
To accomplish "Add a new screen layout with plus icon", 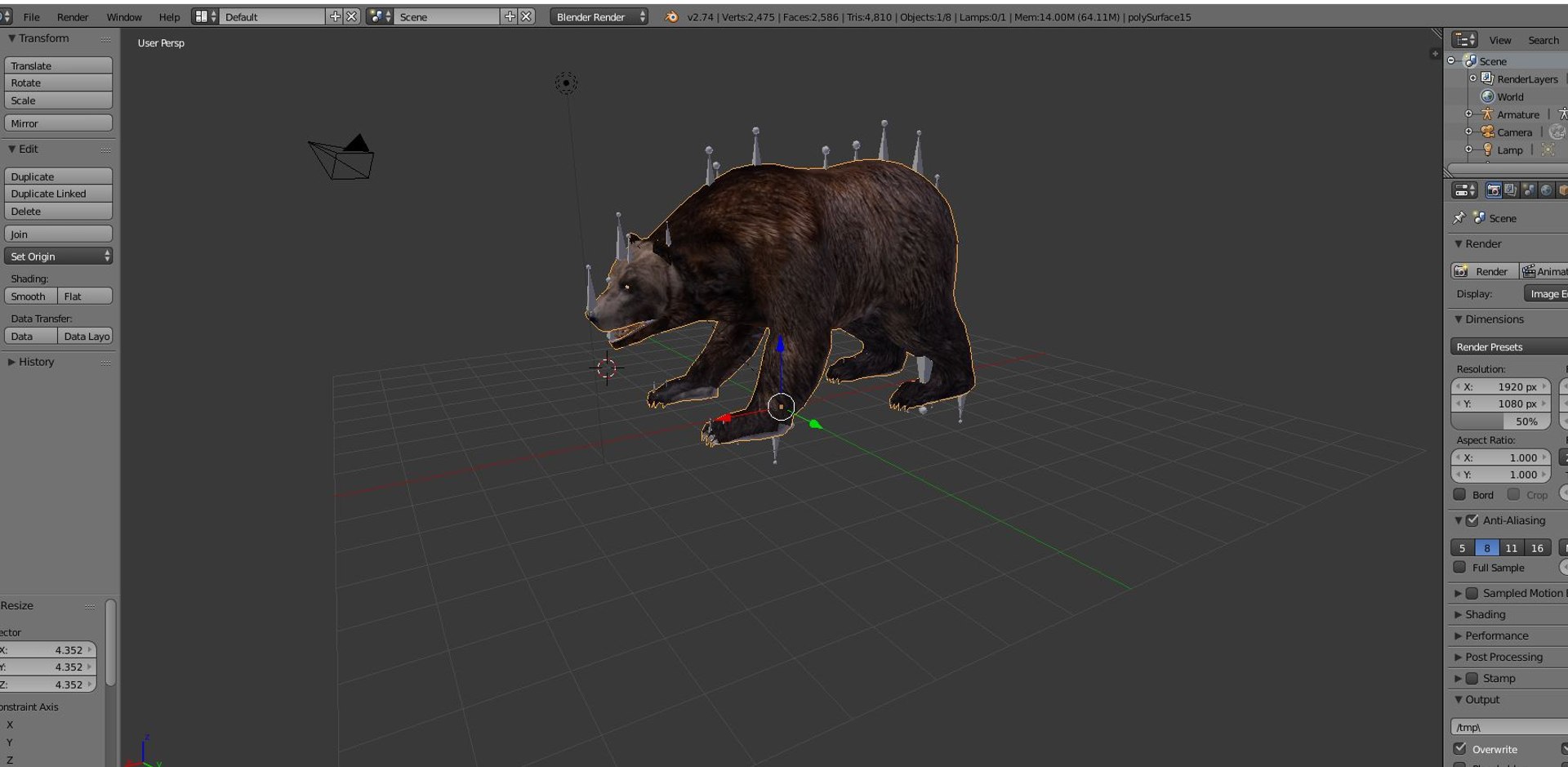I will point(335,16).
